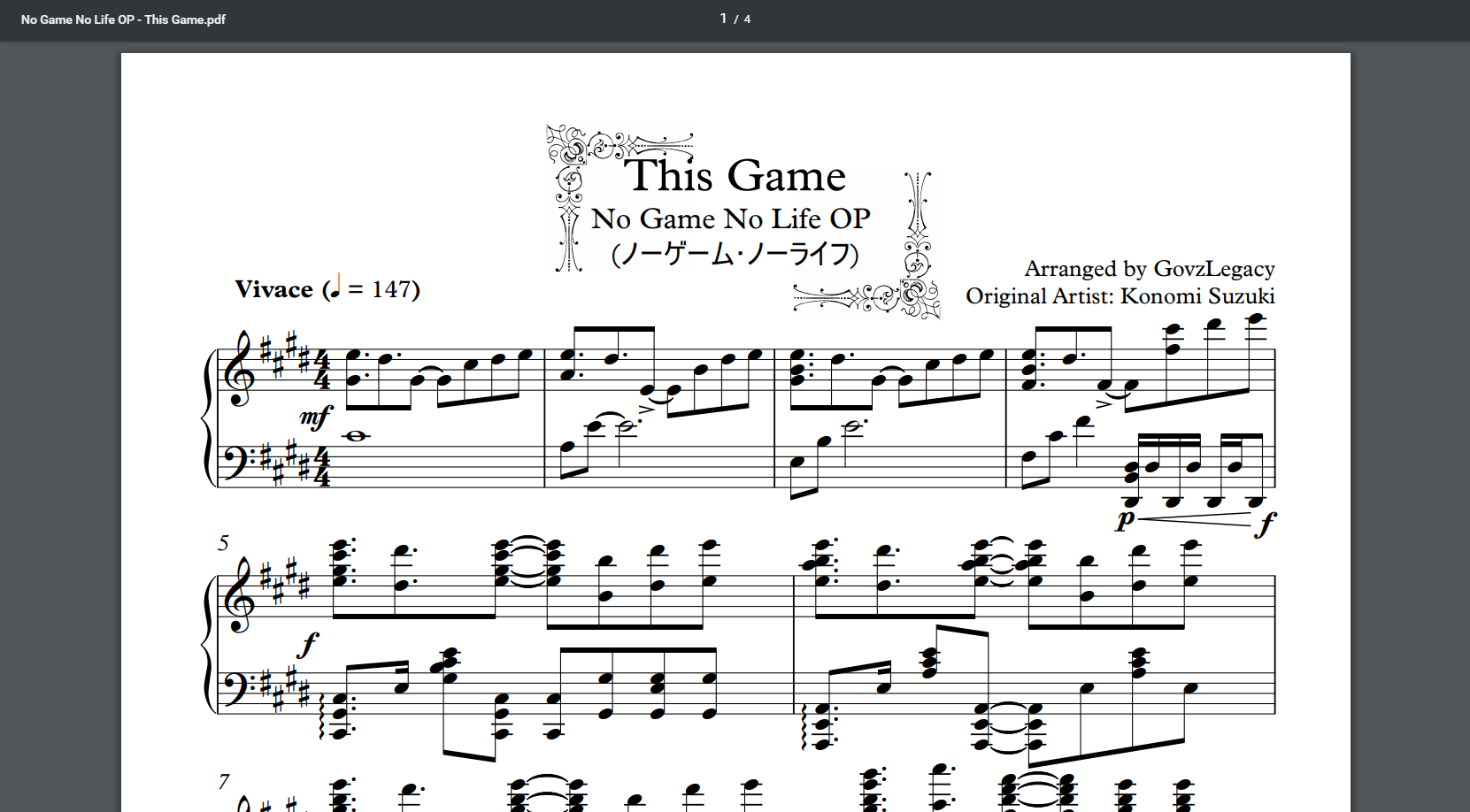
Task: Click the mf dynamic marking in measure one
Action: tap(316, 416)
